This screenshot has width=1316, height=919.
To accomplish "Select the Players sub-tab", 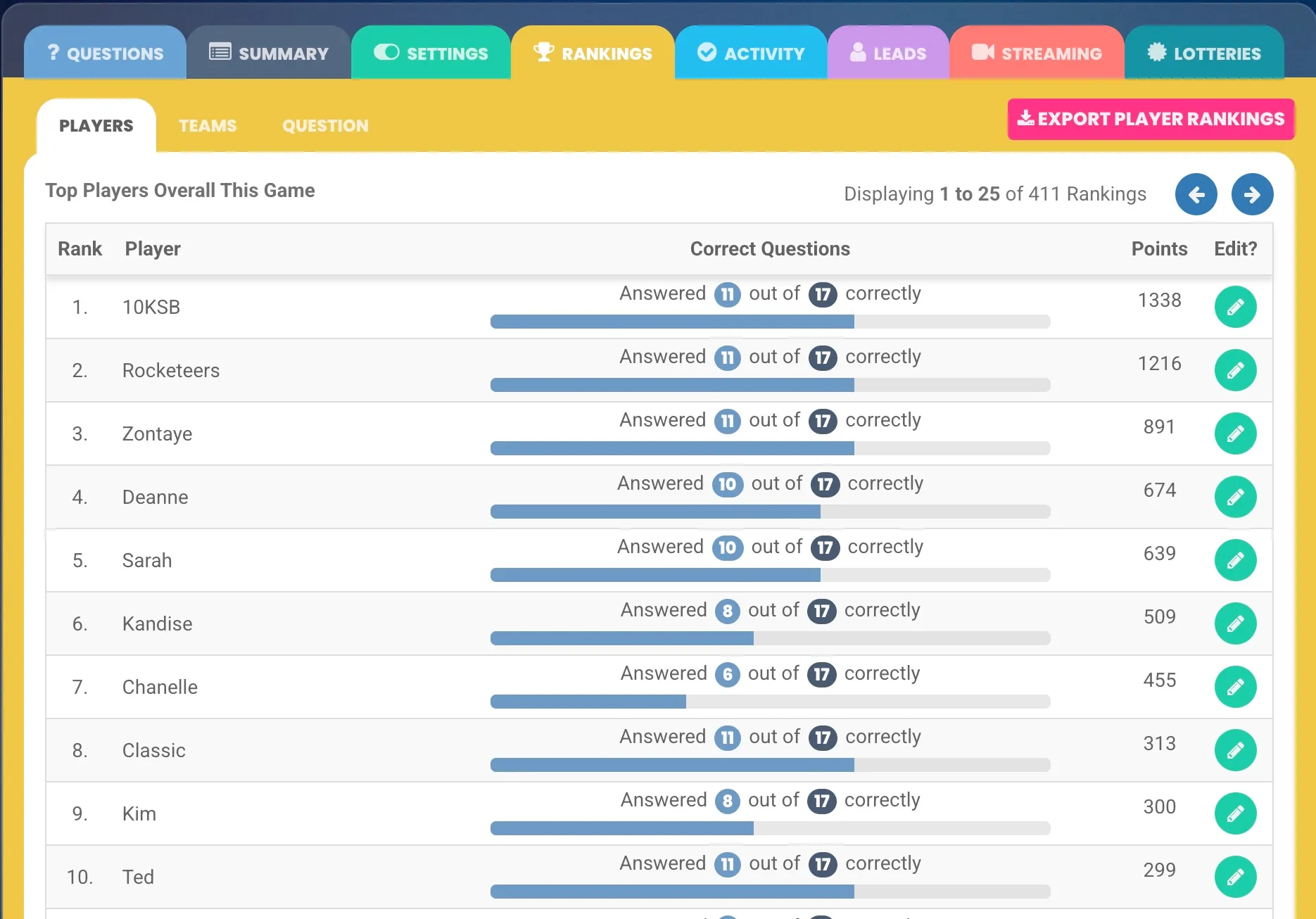I will coord(96,125).
